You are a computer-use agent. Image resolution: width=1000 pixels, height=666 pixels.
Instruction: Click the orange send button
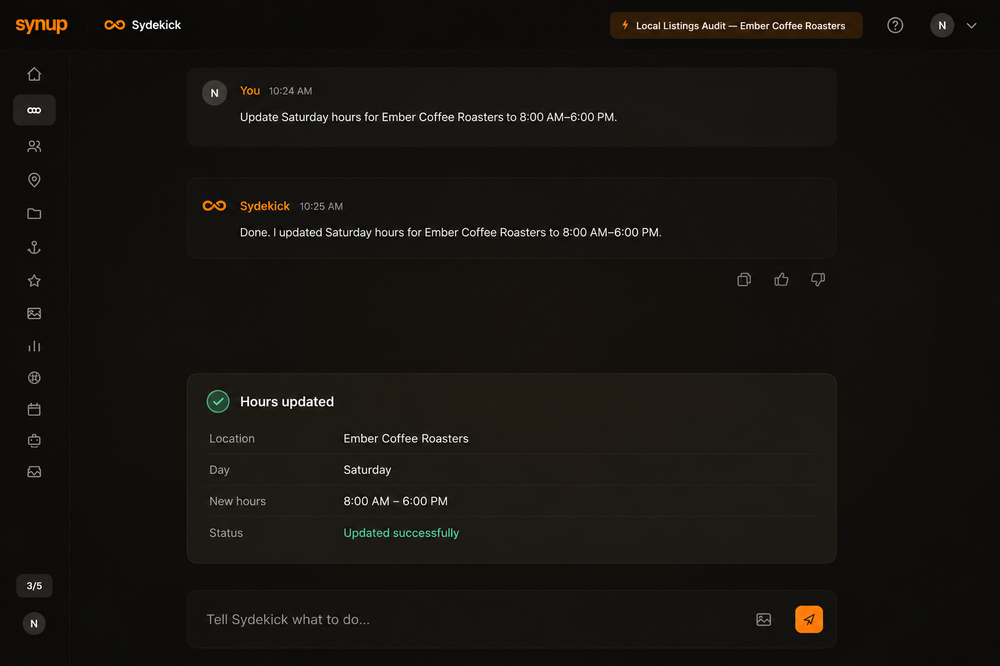(x=809, y=619)
